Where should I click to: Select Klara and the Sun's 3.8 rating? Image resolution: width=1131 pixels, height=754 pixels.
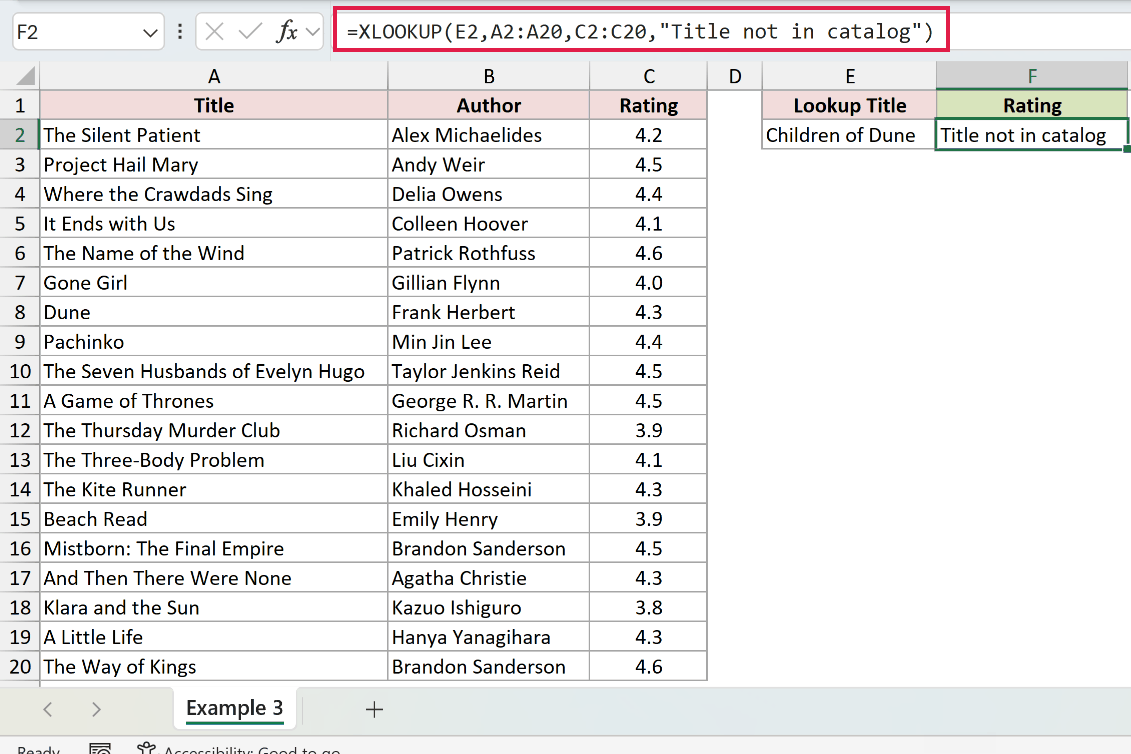pyautogui.click(x=648, y=608)
